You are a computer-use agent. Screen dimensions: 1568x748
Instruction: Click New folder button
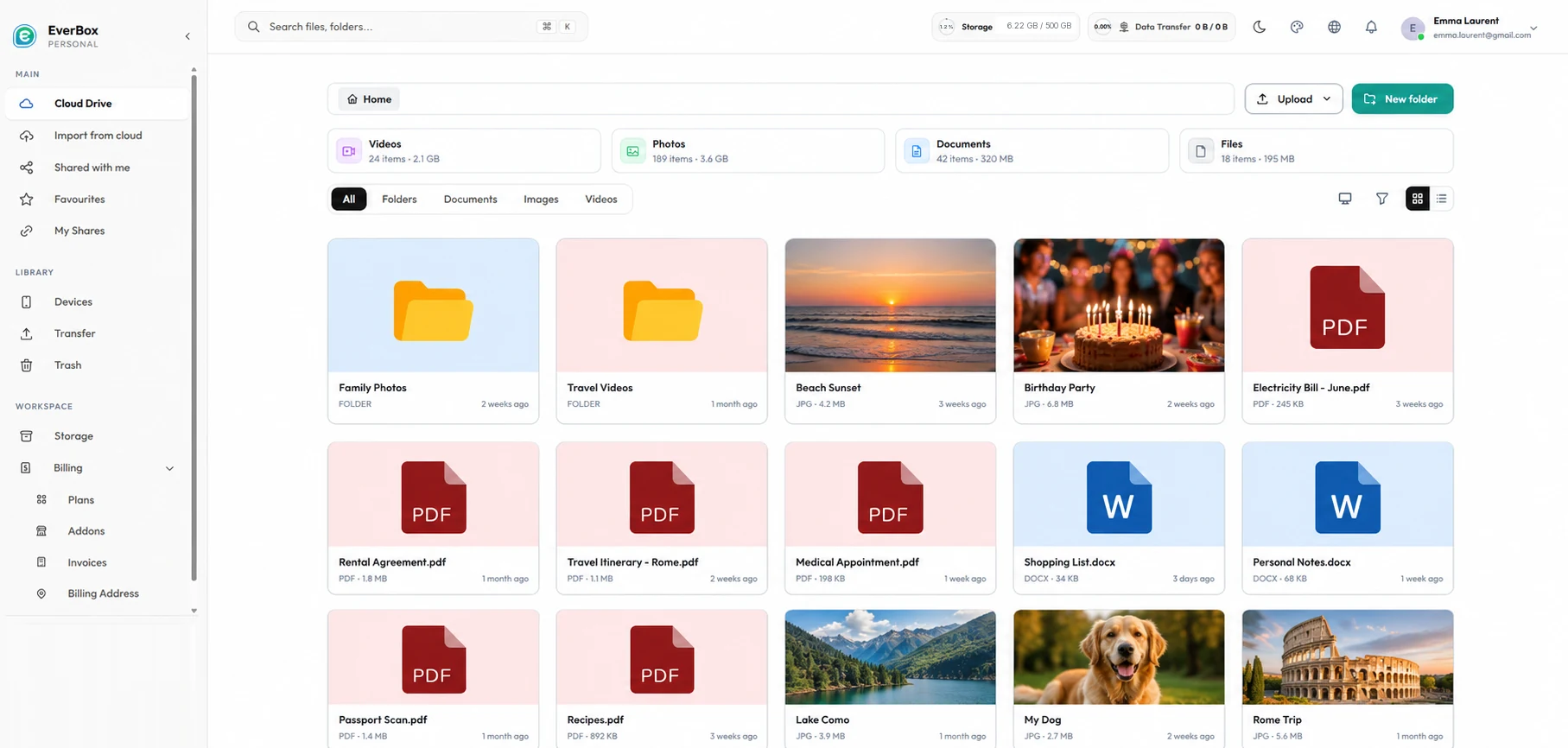tap(1402, 99)
